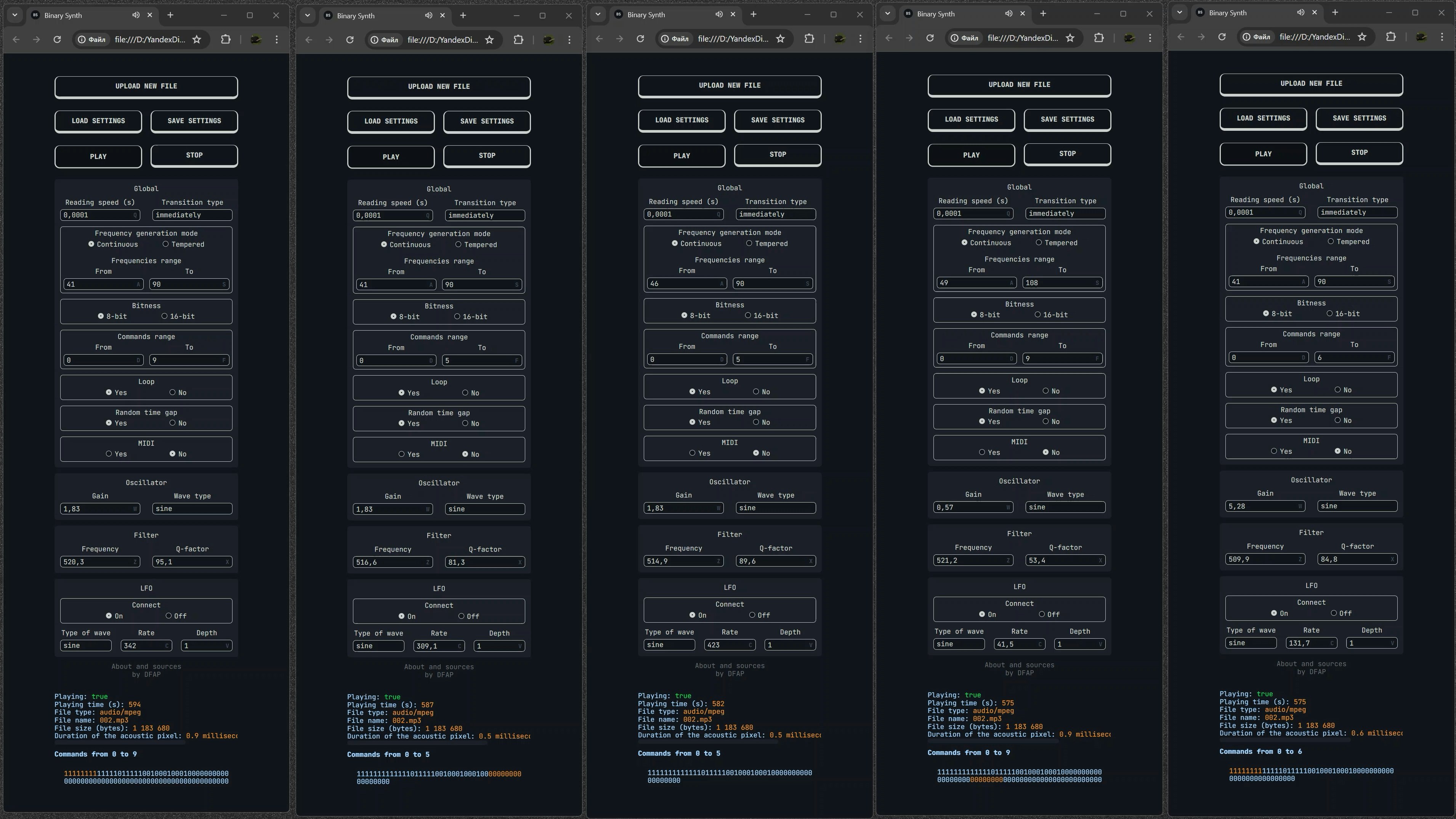Mute tab audio in the first window
The width and height of the screenshot is (1456, 819).
point(136,15)
